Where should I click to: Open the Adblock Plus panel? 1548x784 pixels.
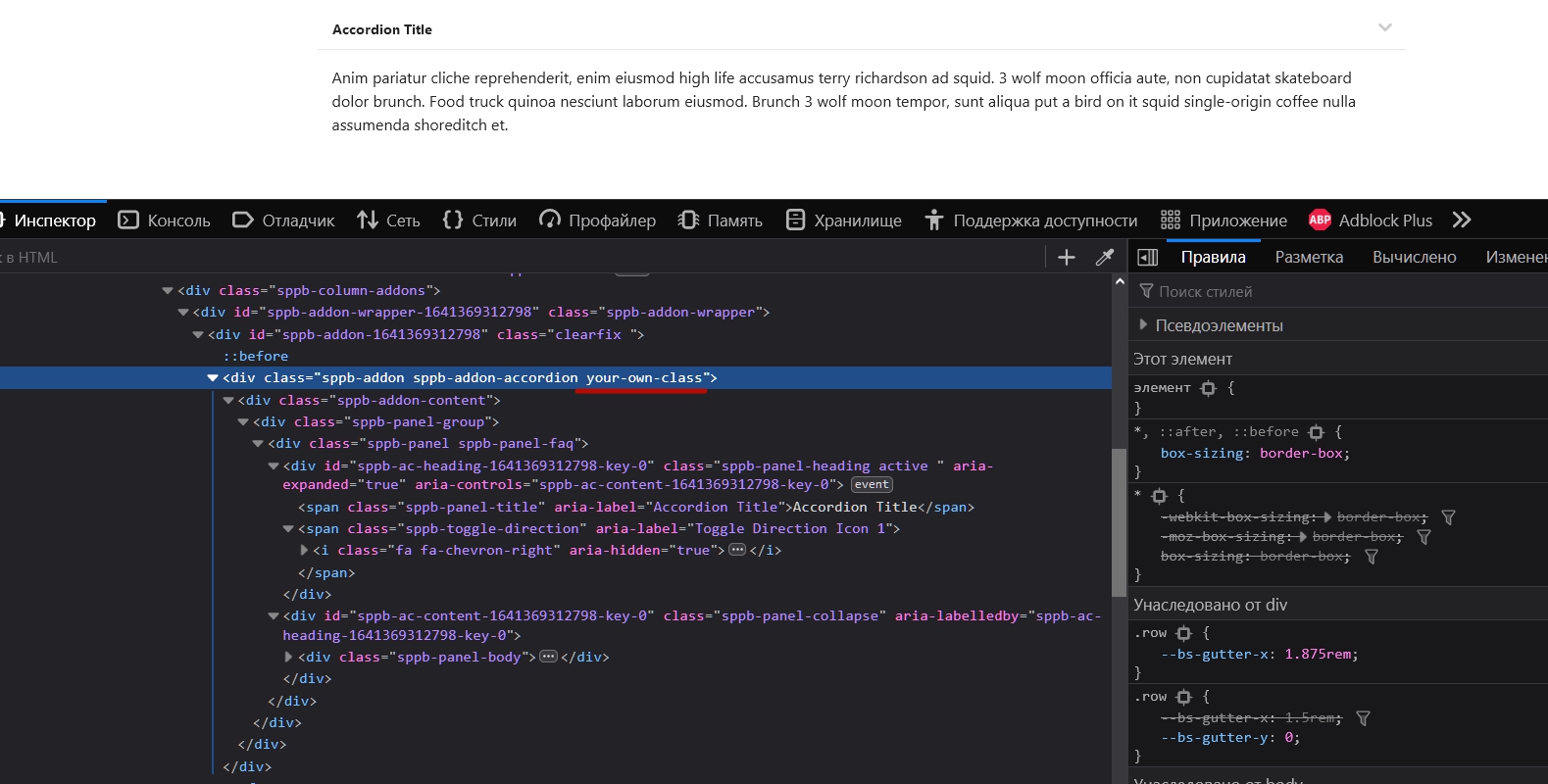pyautogui.click(x=1371, y=220)
